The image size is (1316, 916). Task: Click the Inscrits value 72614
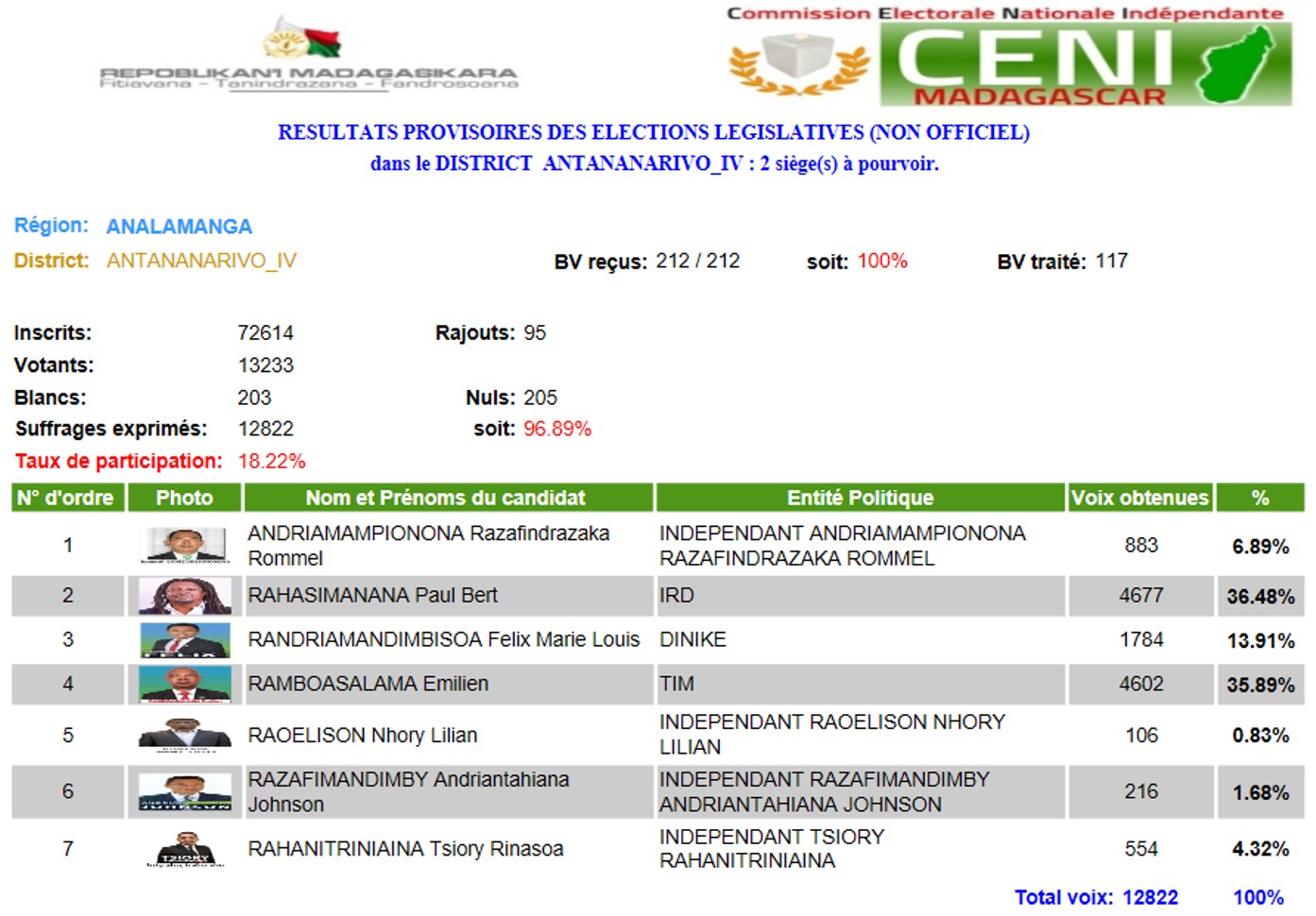tap(265, 332)
